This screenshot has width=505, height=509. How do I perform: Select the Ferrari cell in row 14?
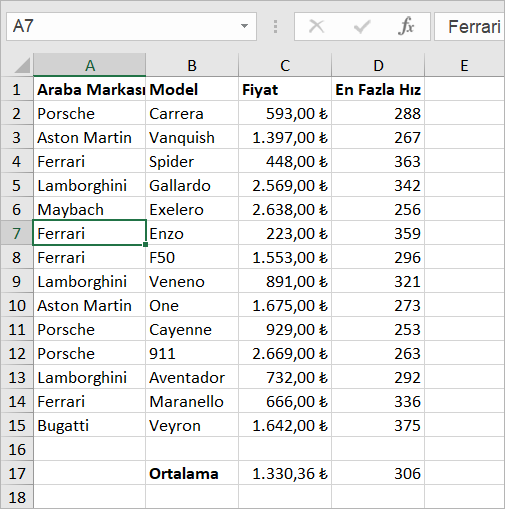[90, 401]
